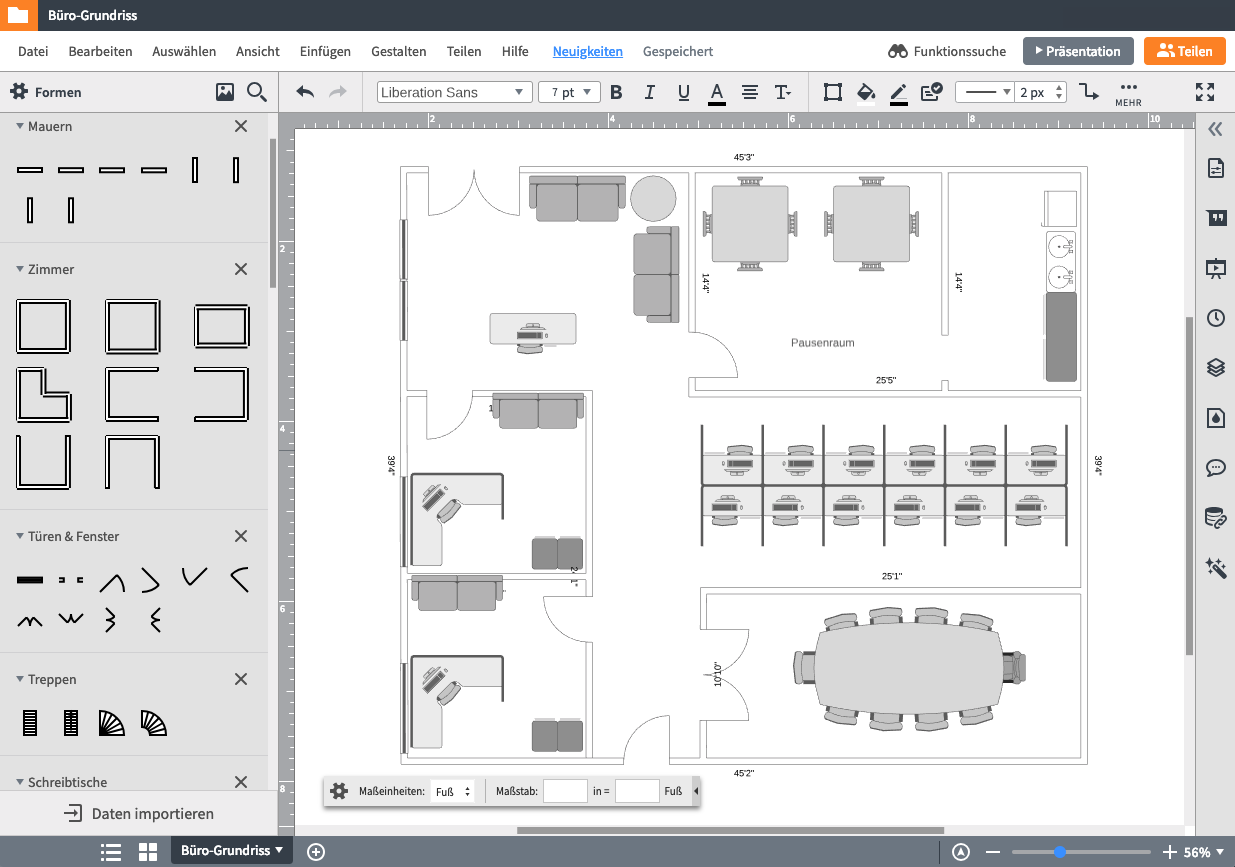This screenshot has width=1235, height=867.
Task: Click the Präsentation button
Action: 1077,51
